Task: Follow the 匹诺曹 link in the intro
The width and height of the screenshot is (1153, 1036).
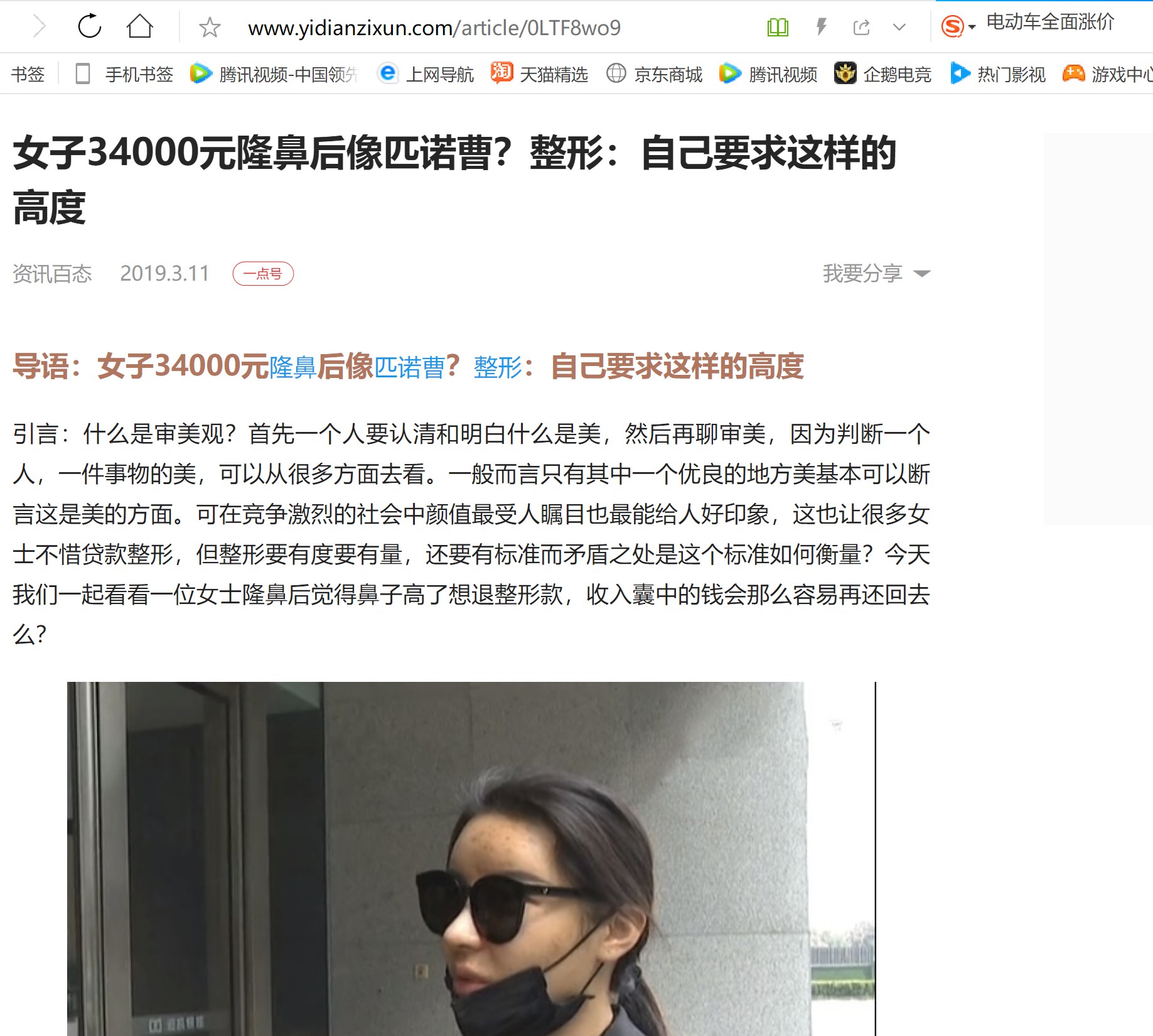Action: [x=409, y=367]
